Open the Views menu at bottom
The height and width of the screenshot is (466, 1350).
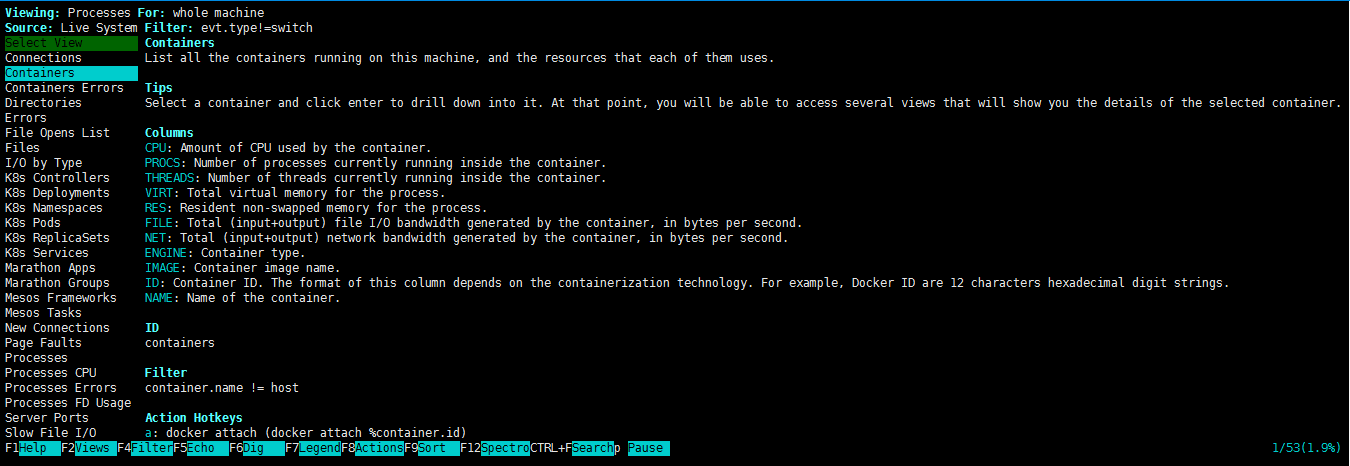[x=92, y=448]
